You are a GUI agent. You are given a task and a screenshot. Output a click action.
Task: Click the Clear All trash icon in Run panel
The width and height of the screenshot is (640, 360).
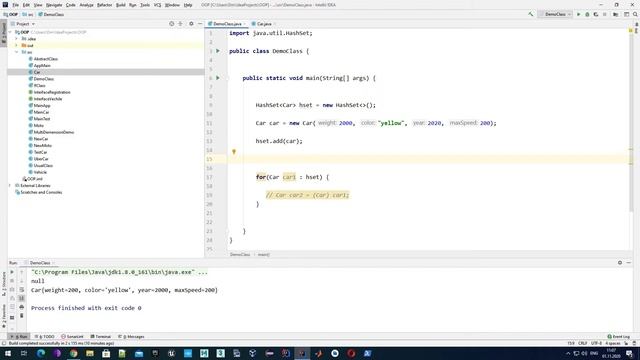coord(22,316)
